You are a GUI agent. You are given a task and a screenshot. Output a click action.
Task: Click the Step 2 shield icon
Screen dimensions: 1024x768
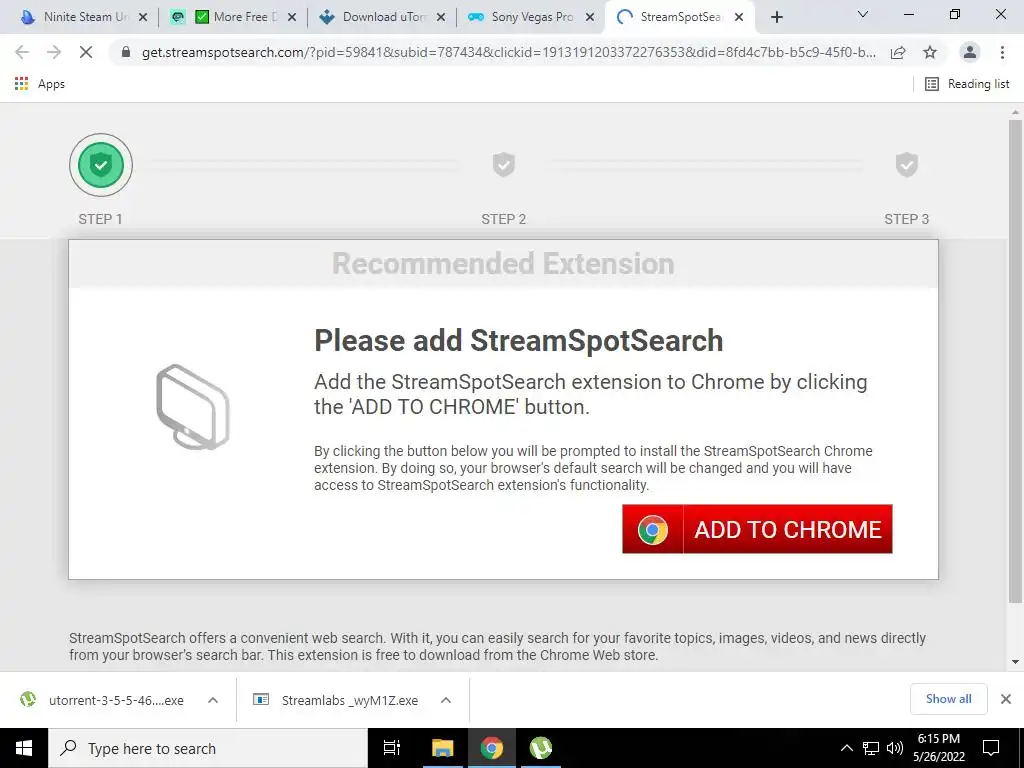(504, 165)
